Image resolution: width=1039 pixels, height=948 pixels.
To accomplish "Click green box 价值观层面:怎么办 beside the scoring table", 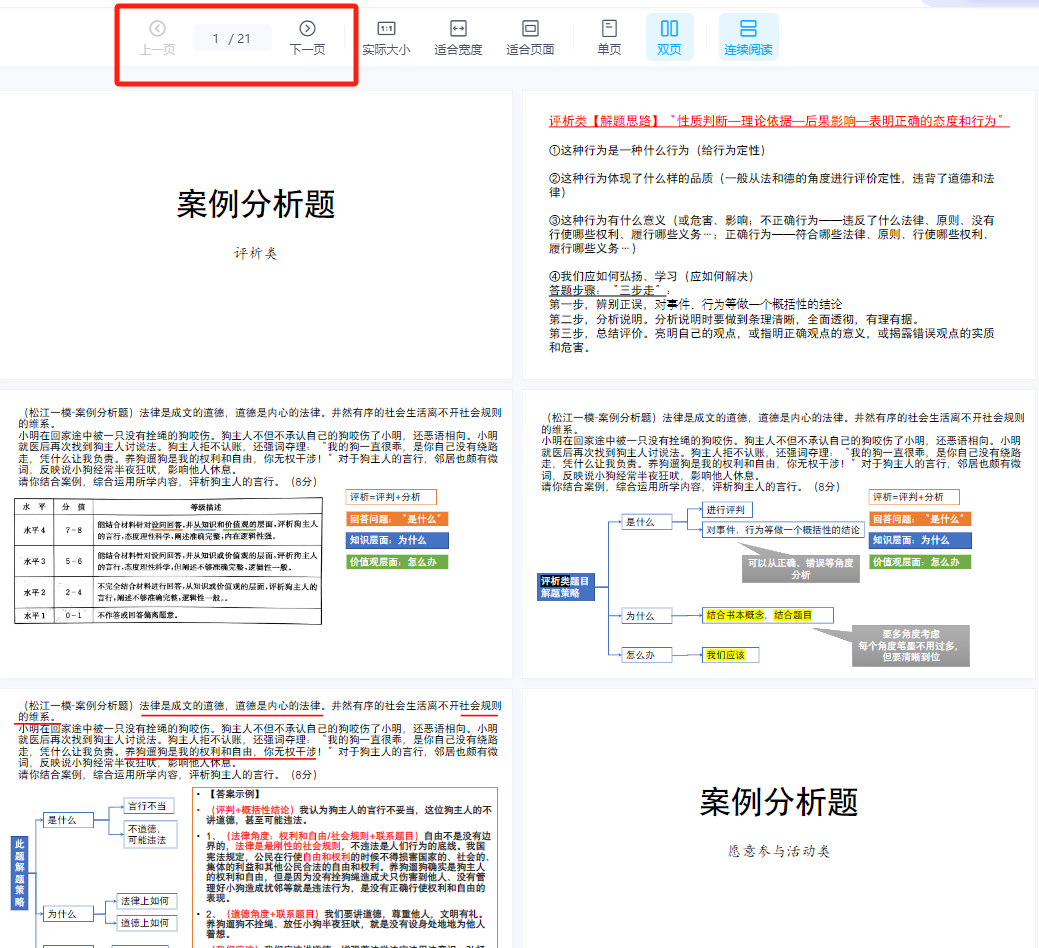I will [x=396, y=562].
